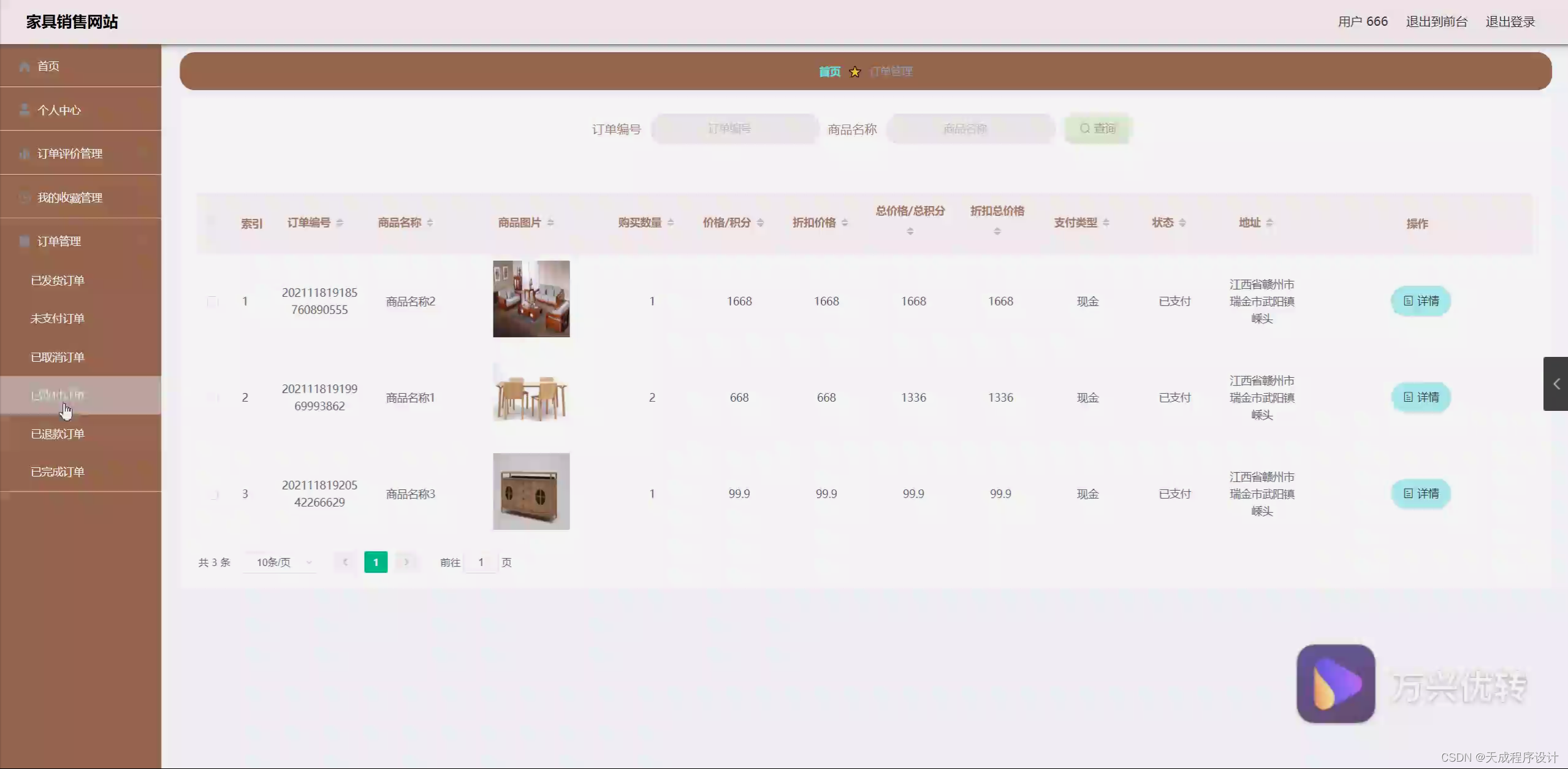Open the 10条/页 page size dropdown
Viewport: 1568px width, 769px height.
[x=281, y=562]
